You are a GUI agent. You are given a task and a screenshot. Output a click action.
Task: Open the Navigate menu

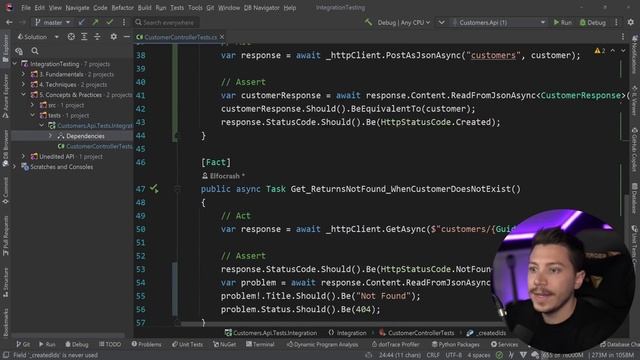click(x=77, y=8)
